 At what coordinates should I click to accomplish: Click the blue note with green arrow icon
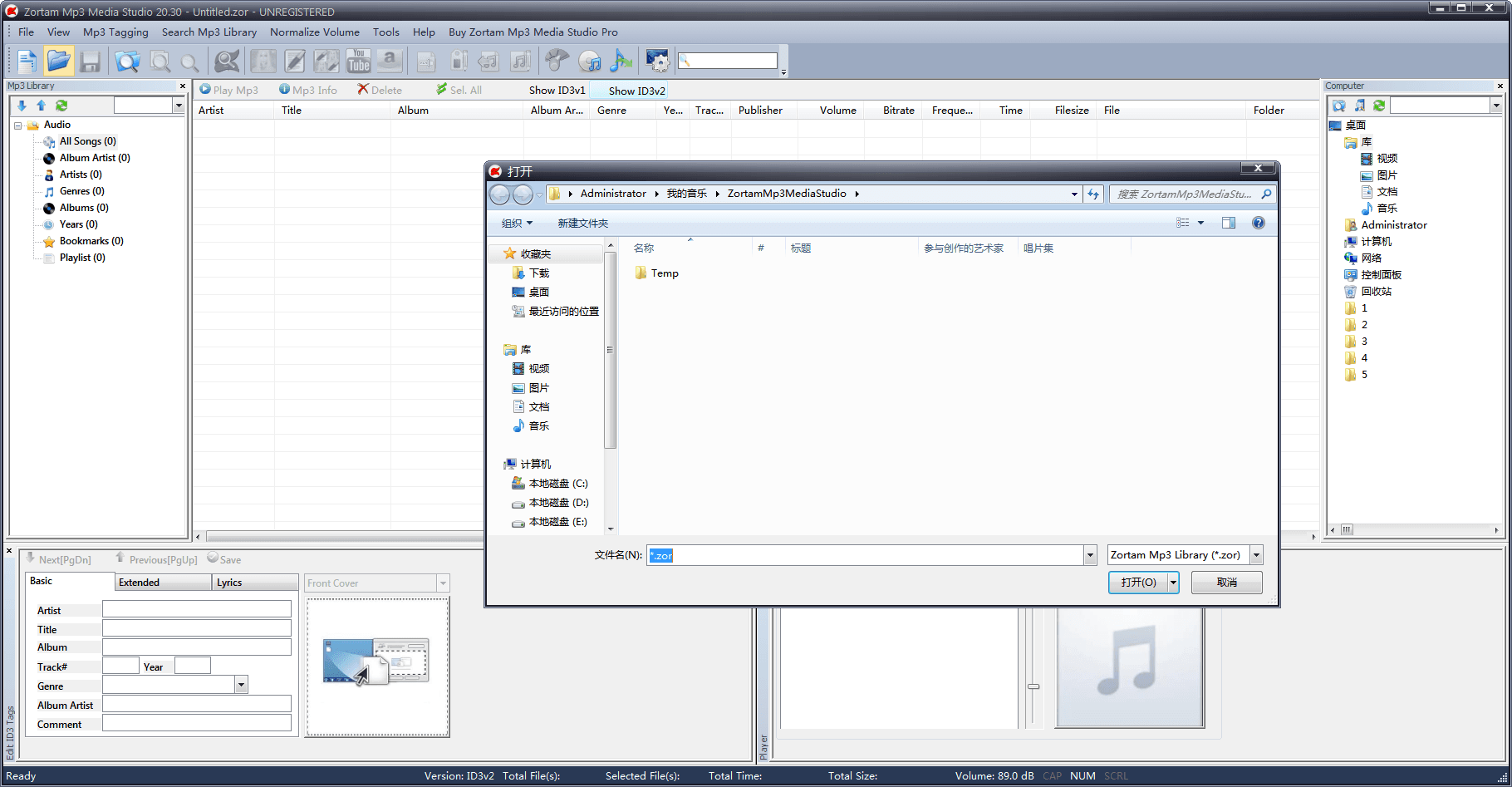621,61
